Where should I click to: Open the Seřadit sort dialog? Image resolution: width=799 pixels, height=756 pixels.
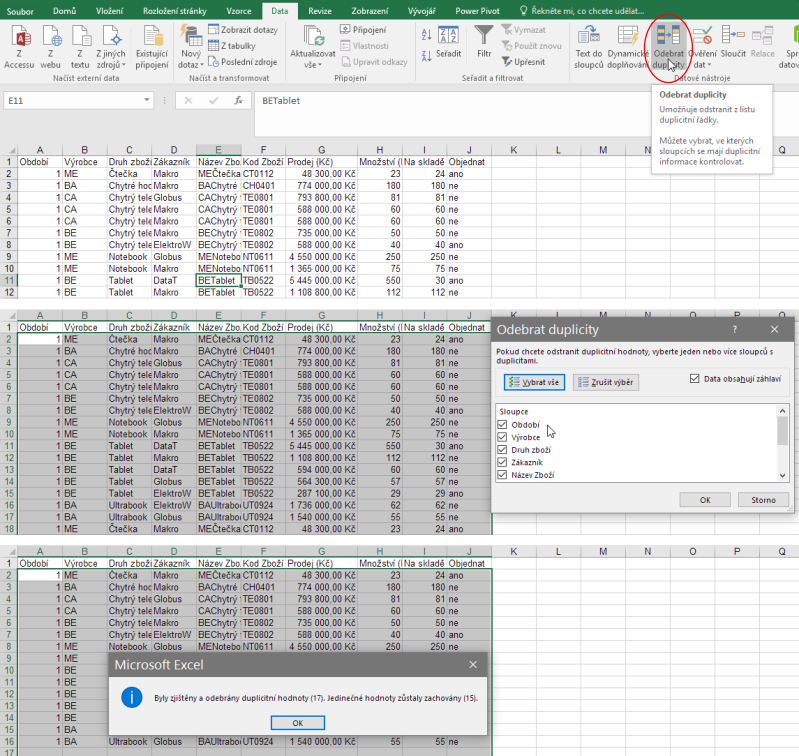point(448,42)
